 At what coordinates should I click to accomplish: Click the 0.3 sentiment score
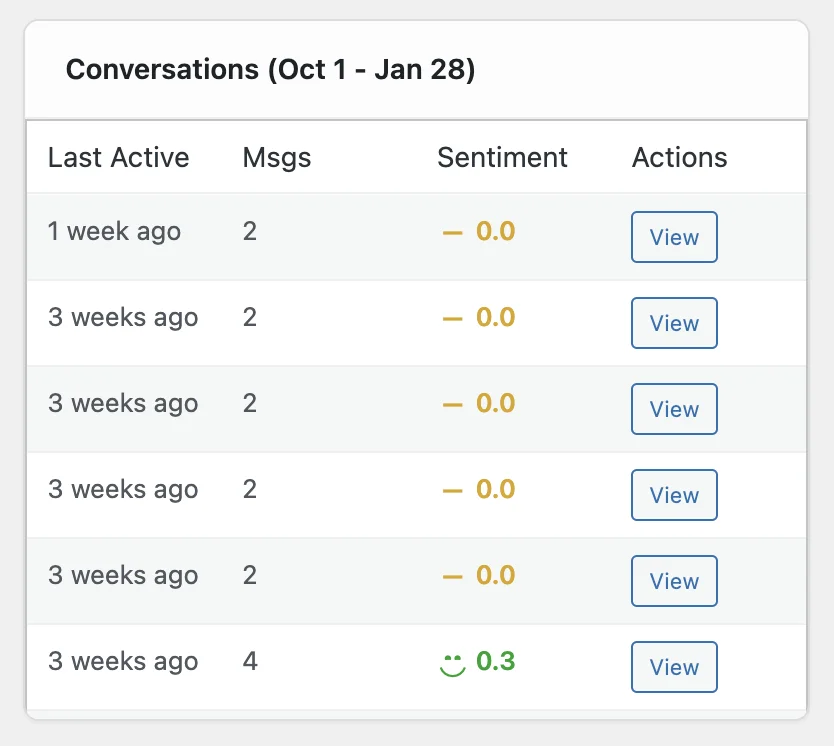[x=496, y=662]
